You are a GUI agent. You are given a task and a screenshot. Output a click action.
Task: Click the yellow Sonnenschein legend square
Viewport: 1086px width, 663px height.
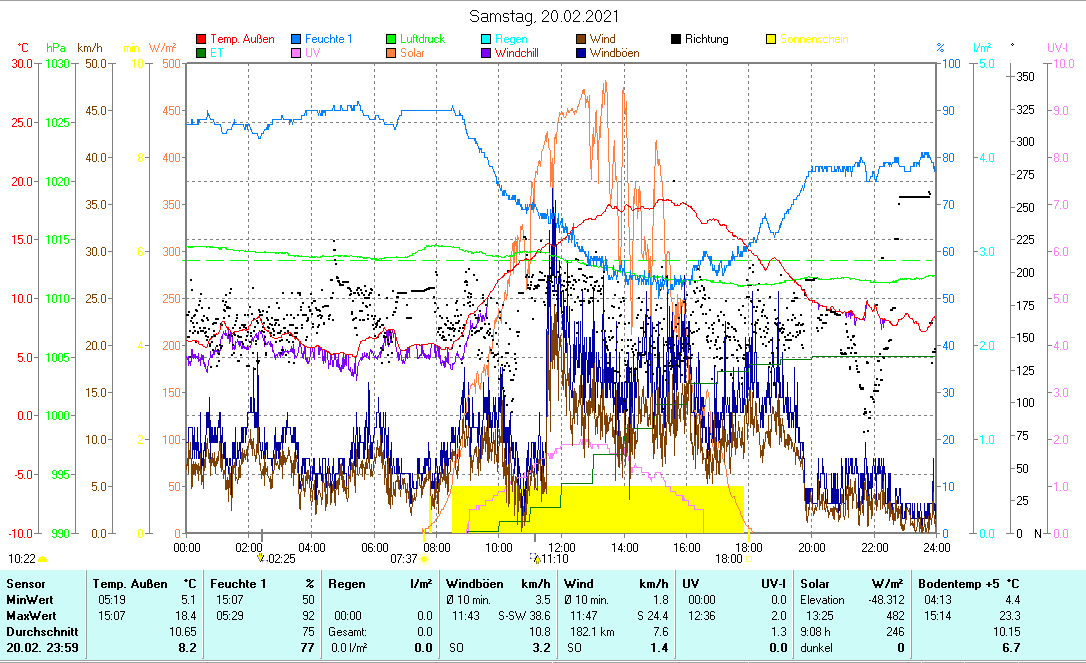click(x=771, y=39)
